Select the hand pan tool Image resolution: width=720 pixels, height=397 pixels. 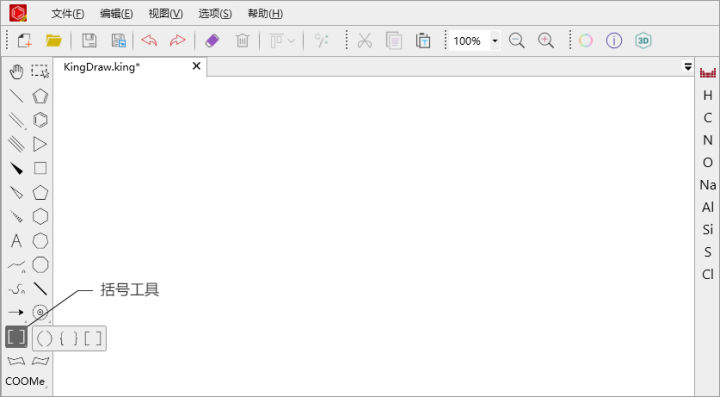tap(17, 72)
